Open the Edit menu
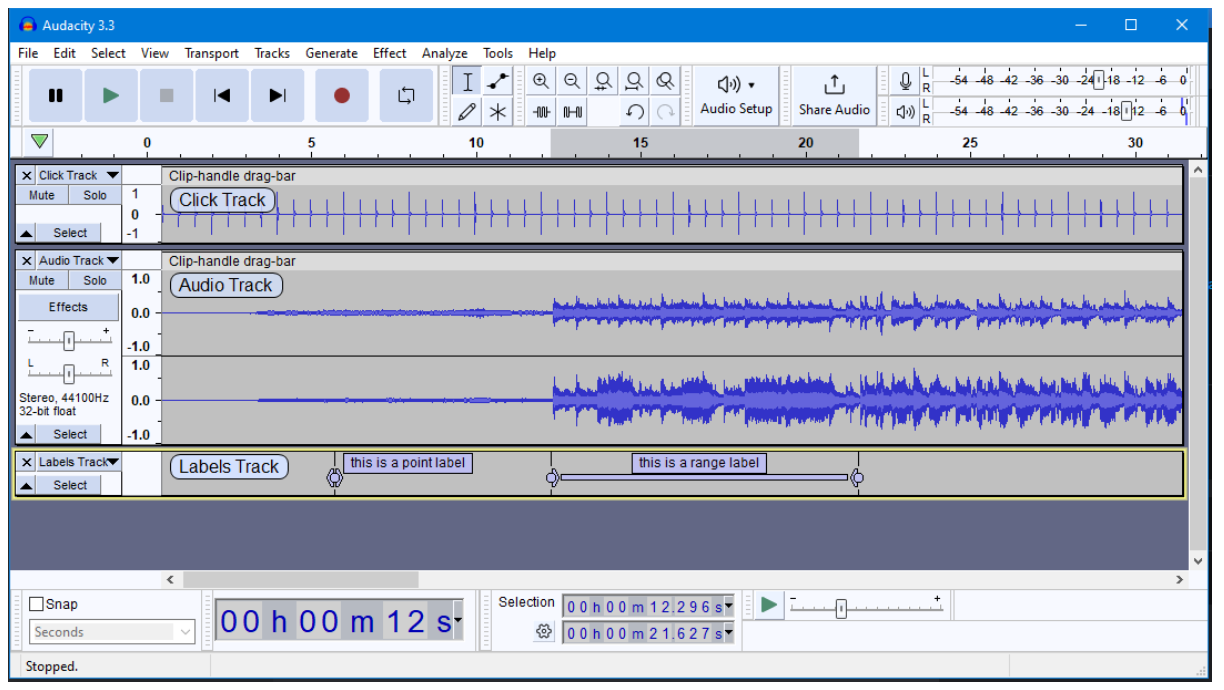Image resolution: width=1224 pixels, height=690 pixels. [65, 53]
